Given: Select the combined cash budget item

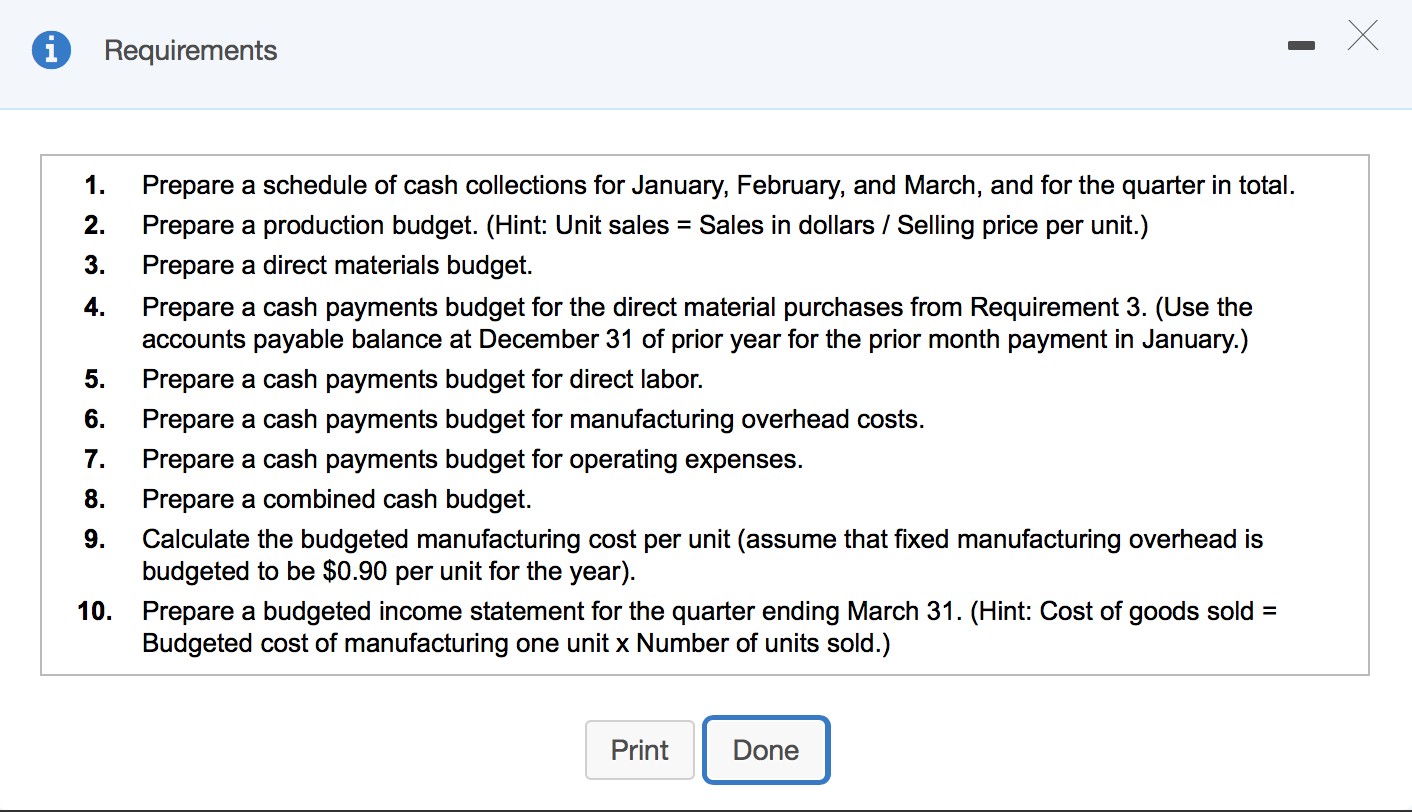Looking at the screenshot, I should pos(337,499).
